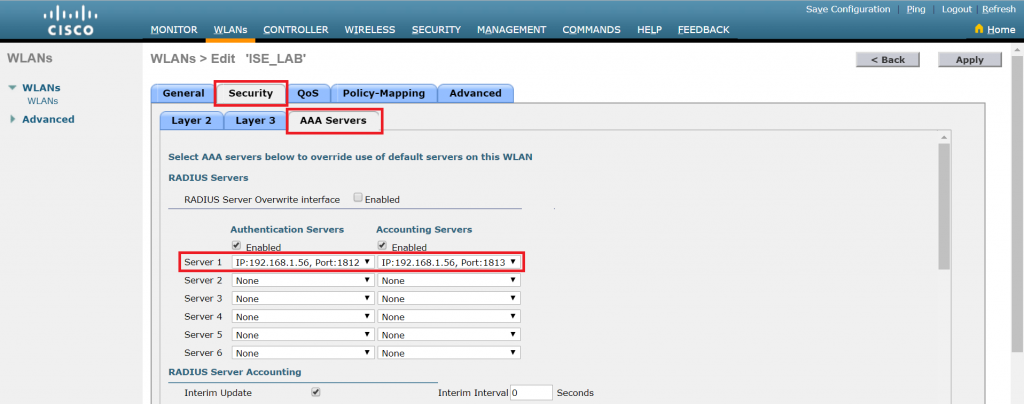
Task: Open the SECURITY top menu
Action: 436,30
